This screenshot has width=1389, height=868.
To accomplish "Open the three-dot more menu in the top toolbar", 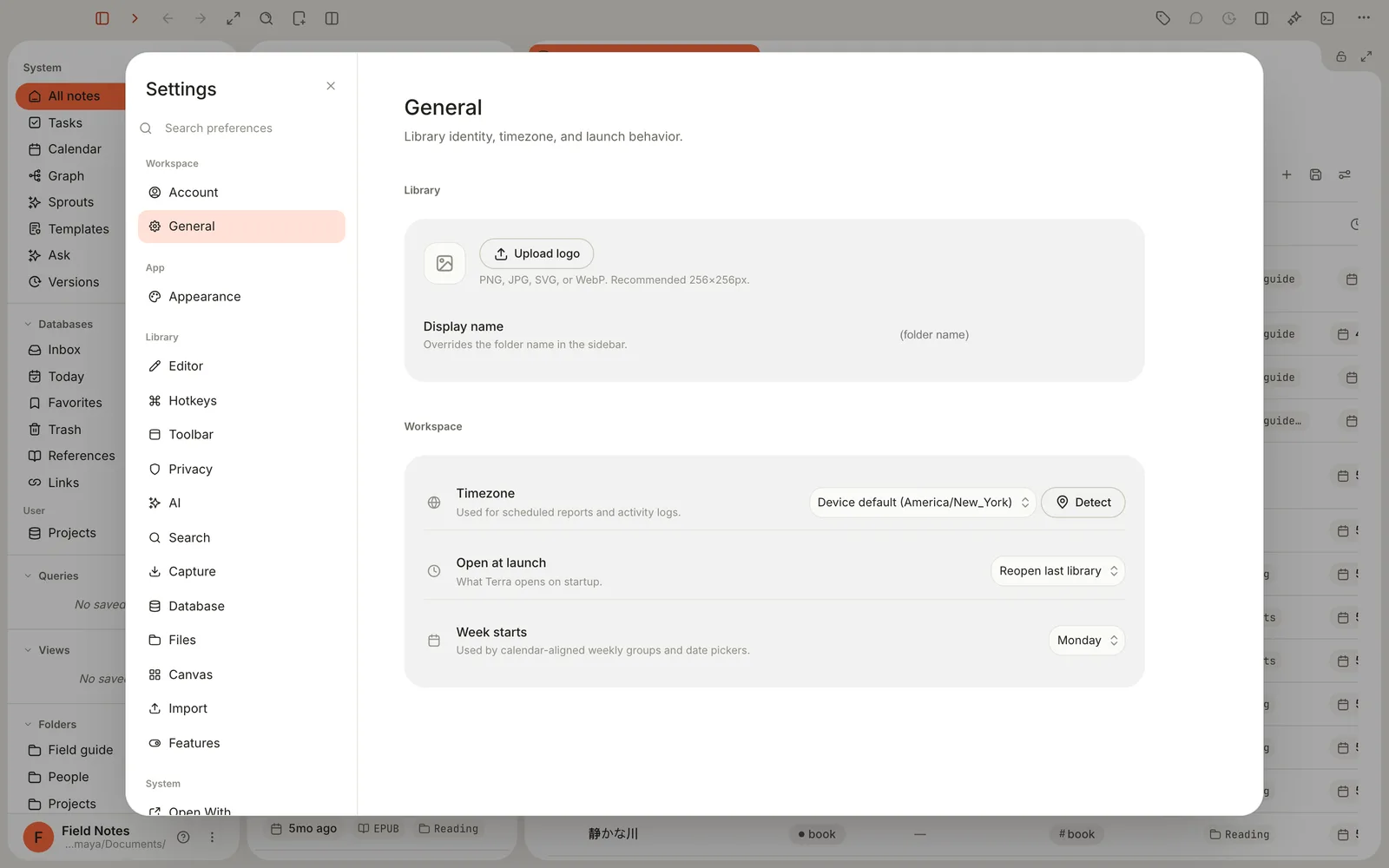I will [x=1364, y=18].
